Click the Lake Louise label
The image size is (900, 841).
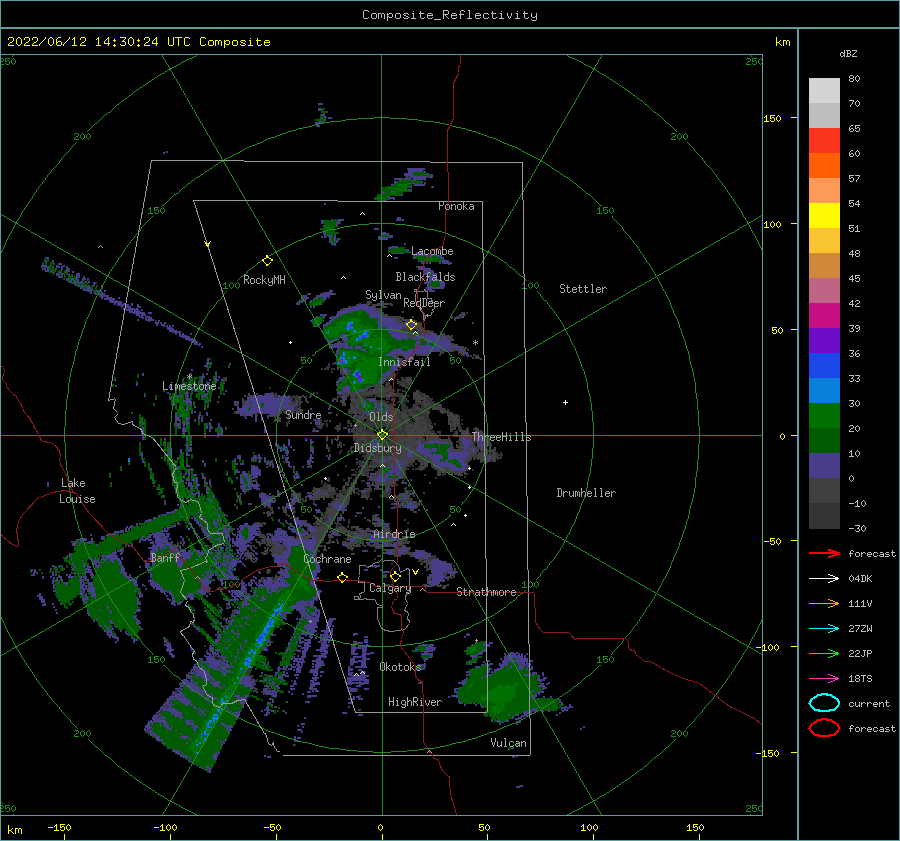click(77, 491)
